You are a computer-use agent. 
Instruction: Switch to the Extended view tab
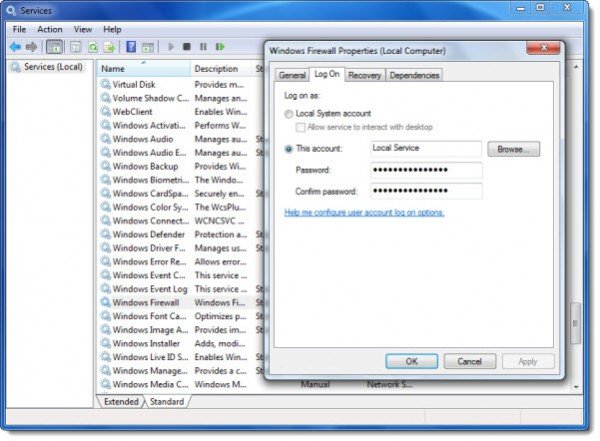click(x=121, y=402)
